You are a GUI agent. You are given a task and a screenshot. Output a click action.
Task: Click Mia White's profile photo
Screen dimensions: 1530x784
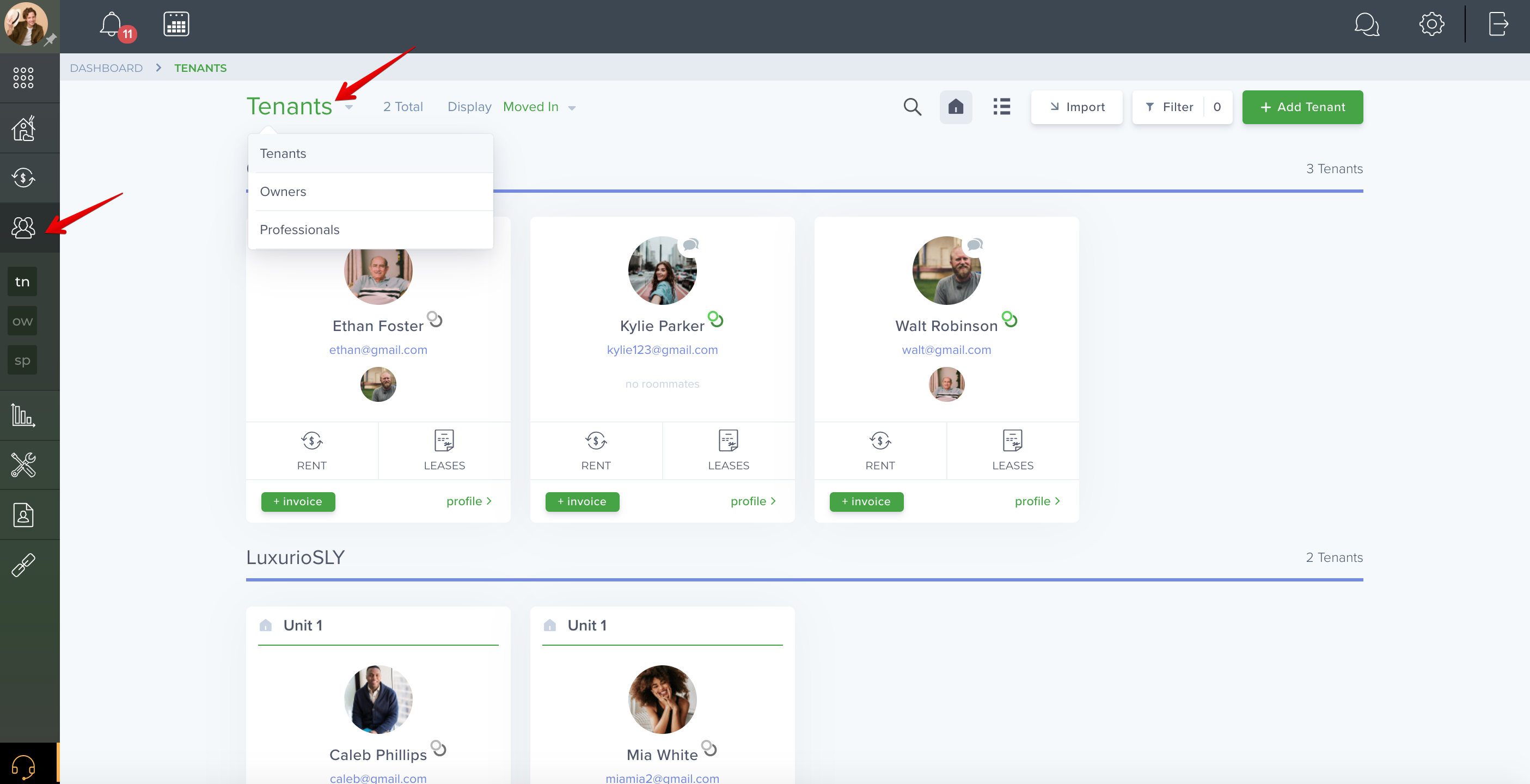[x=662, y=699]
